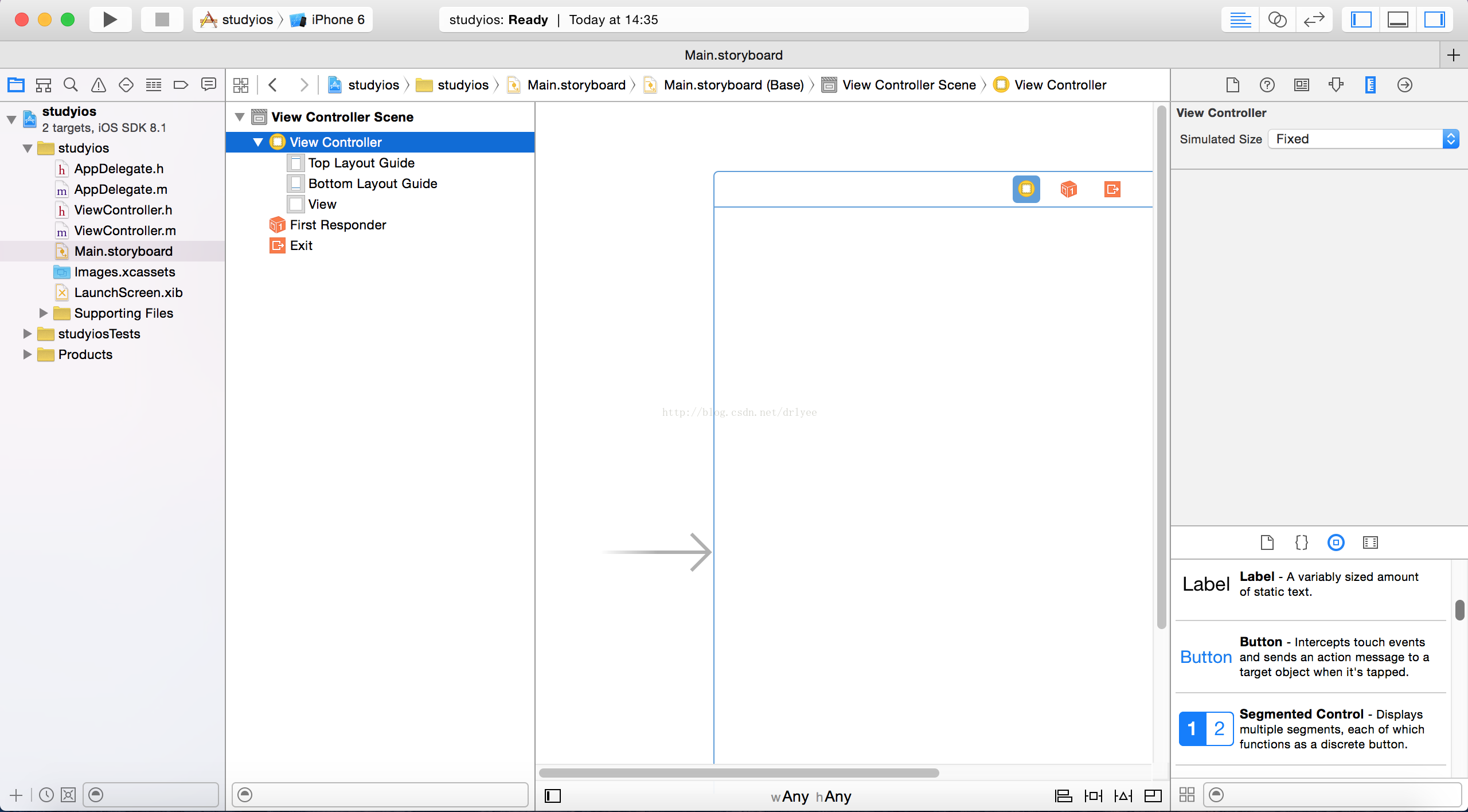Click the Size Inspector icon
1468x812 pixels.
click(x=1369, y=84)
